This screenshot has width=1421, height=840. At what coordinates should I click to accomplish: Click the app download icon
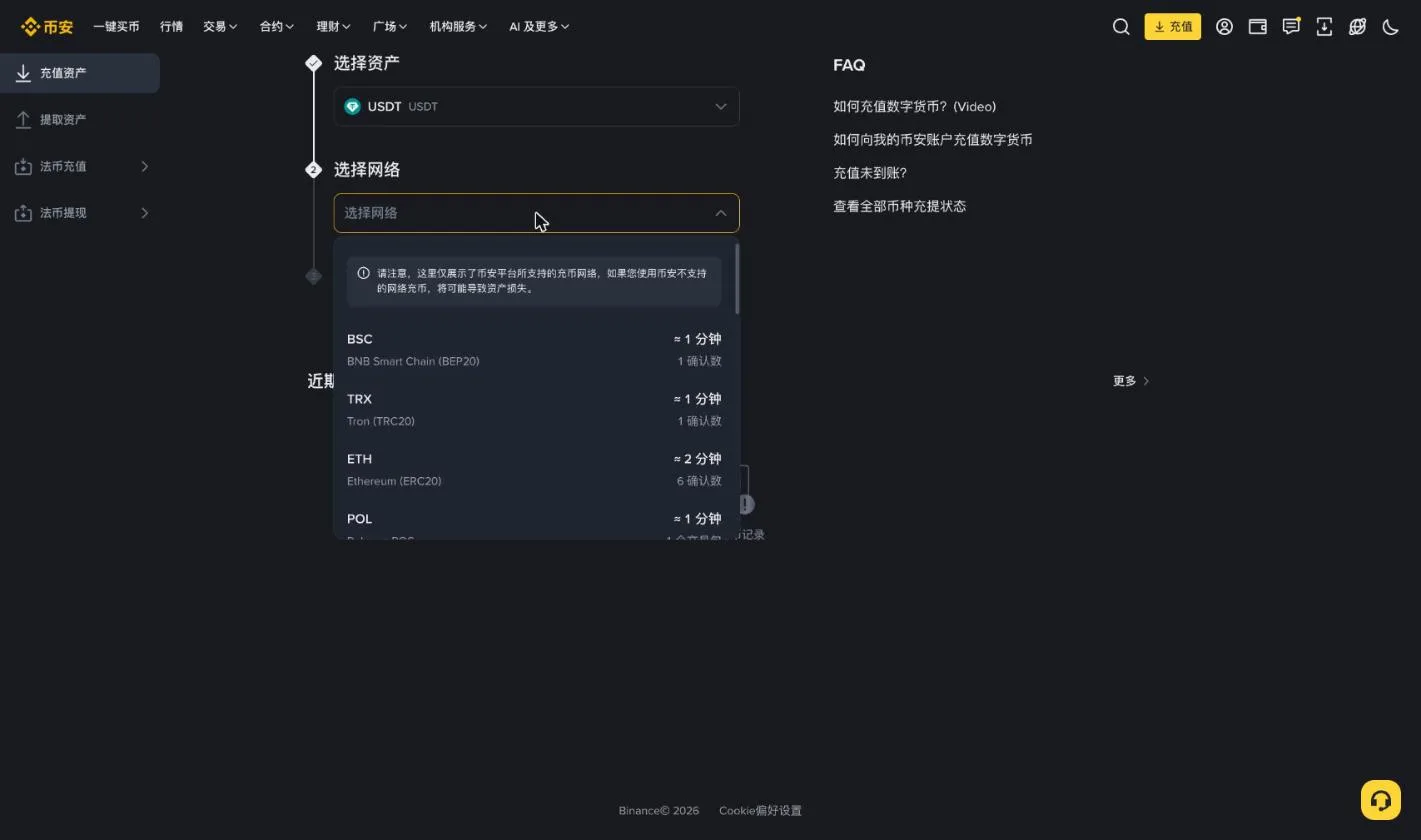click(x=1324, y=27)
